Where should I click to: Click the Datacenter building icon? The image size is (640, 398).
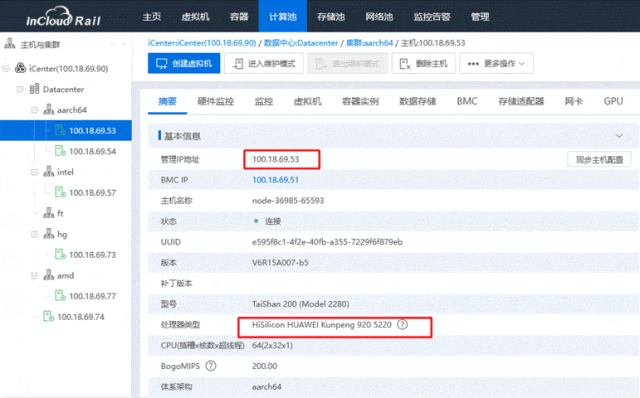pyautogui.click(x=35, y=89)
